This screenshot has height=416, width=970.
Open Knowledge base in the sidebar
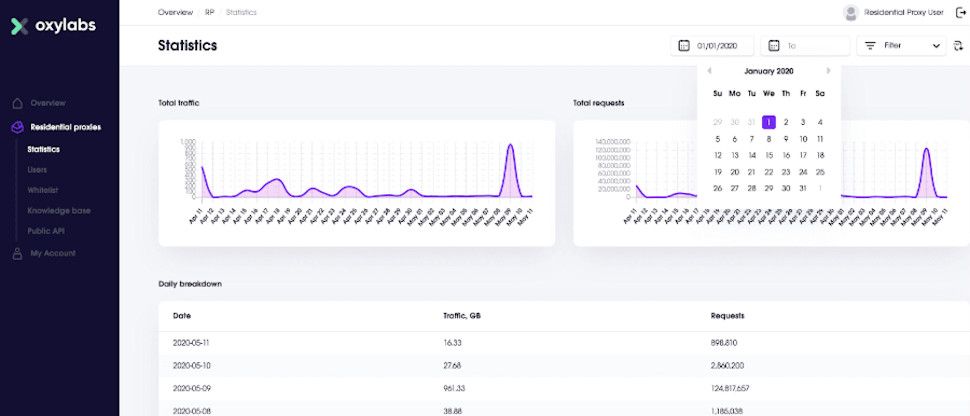coord(59,210)
